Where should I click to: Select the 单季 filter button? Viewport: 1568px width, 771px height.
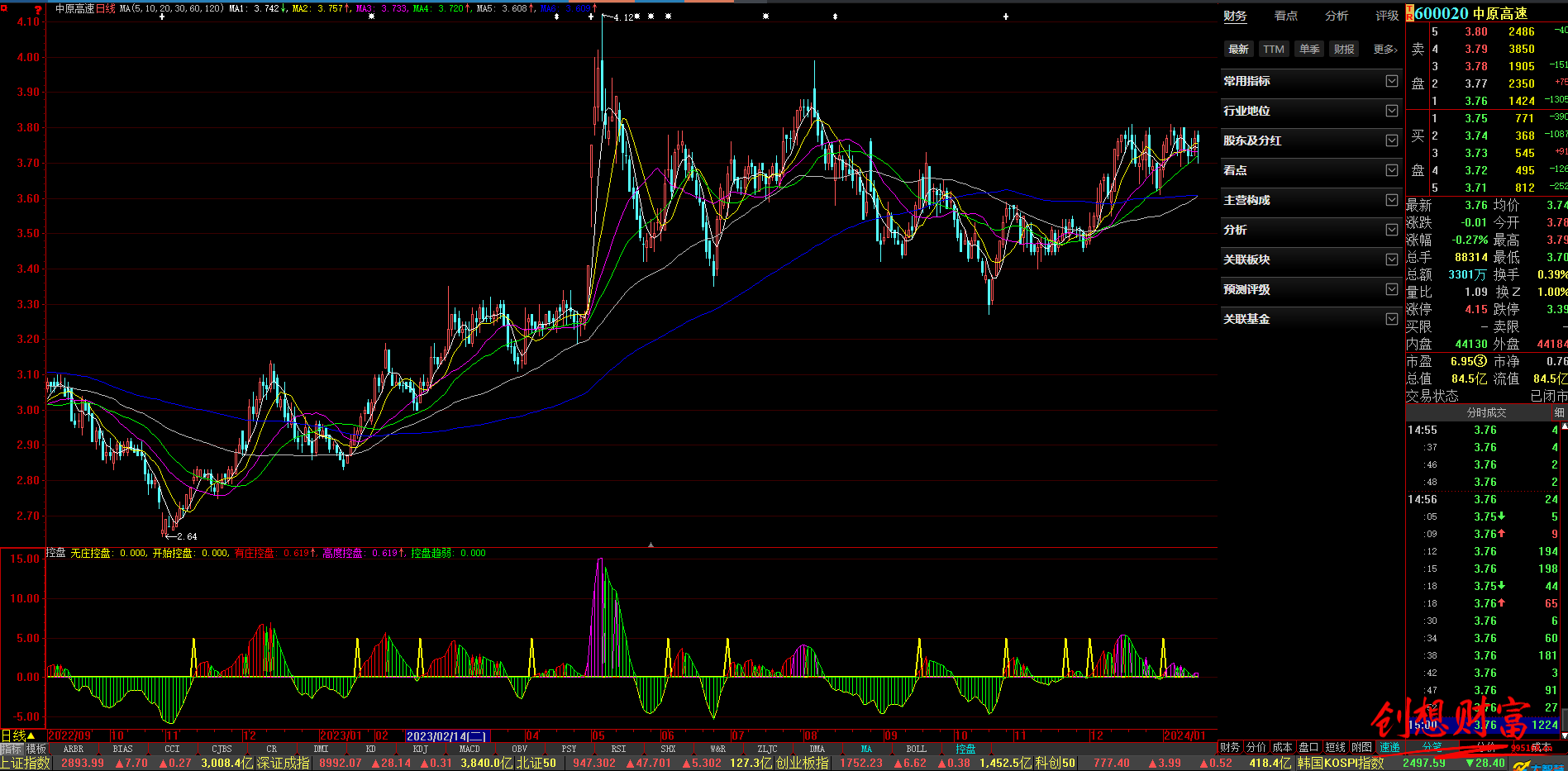tap(1309, 50)
